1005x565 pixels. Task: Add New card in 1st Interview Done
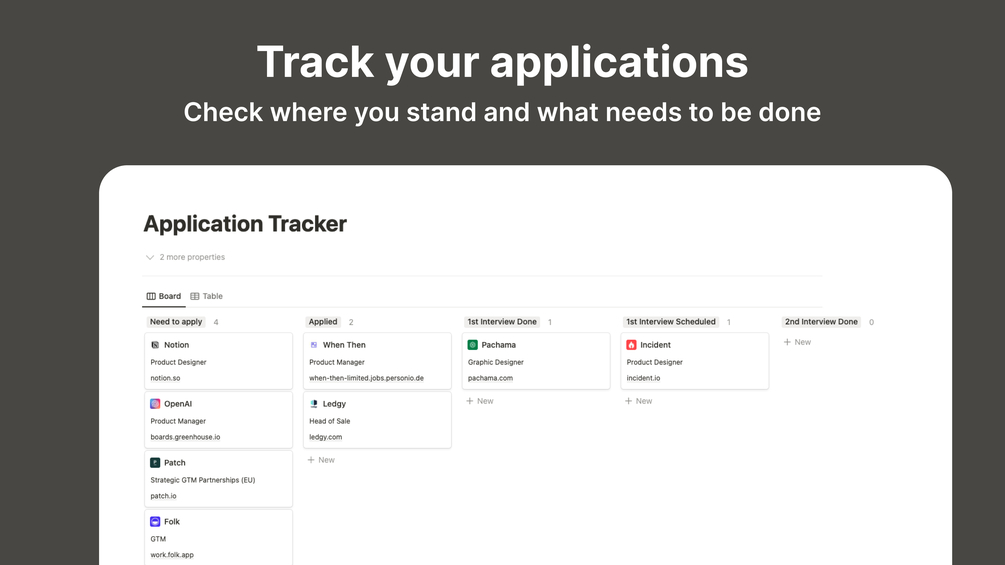point(480,401)
